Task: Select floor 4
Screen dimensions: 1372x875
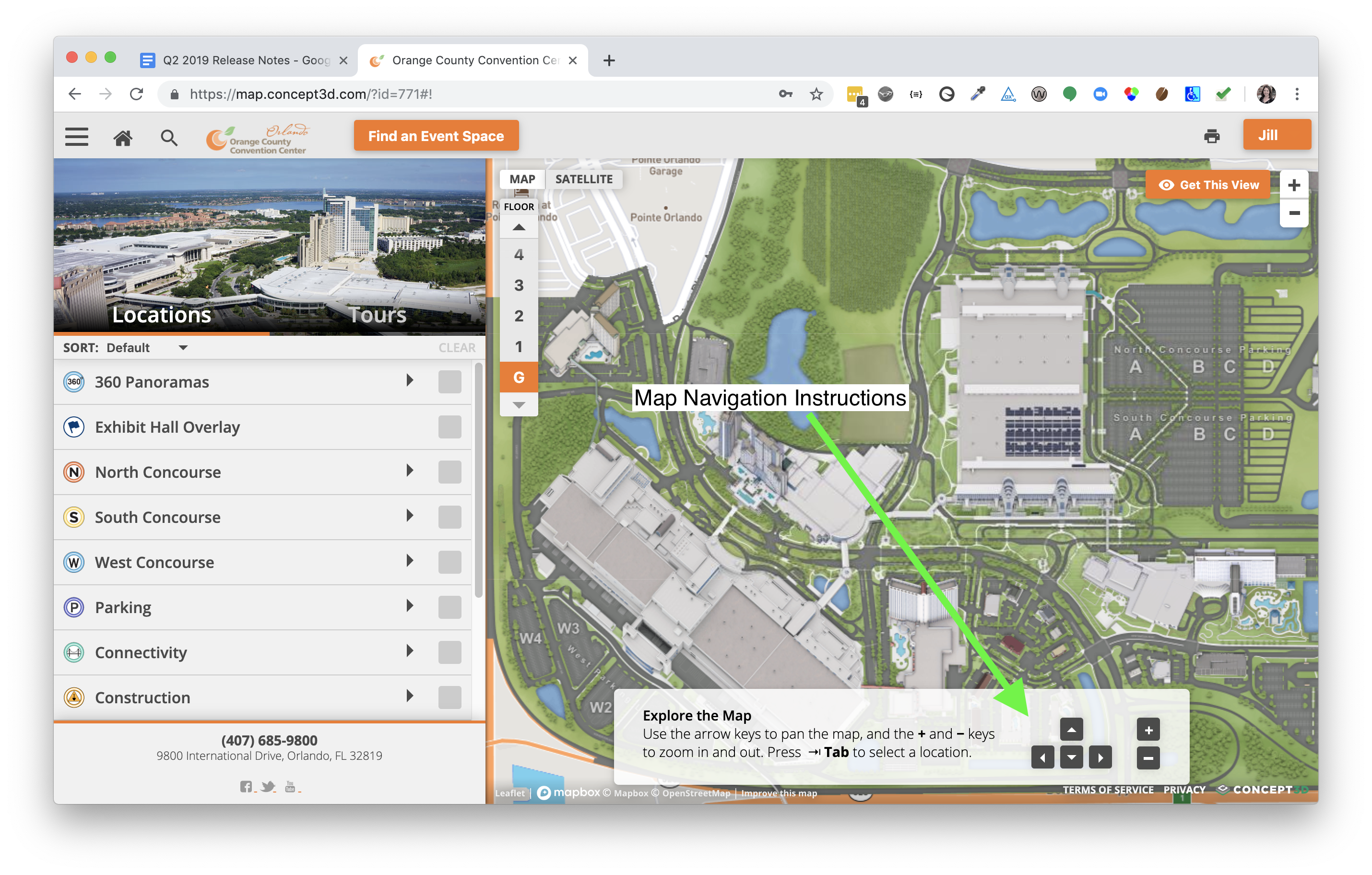Action: tap(519, 255)
